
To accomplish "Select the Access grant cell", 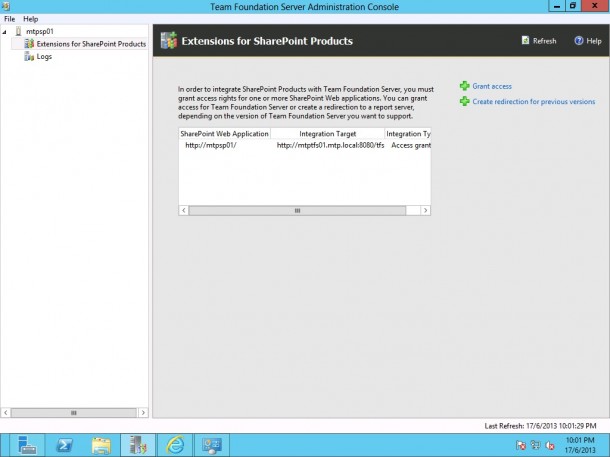I will pos(411,145).
